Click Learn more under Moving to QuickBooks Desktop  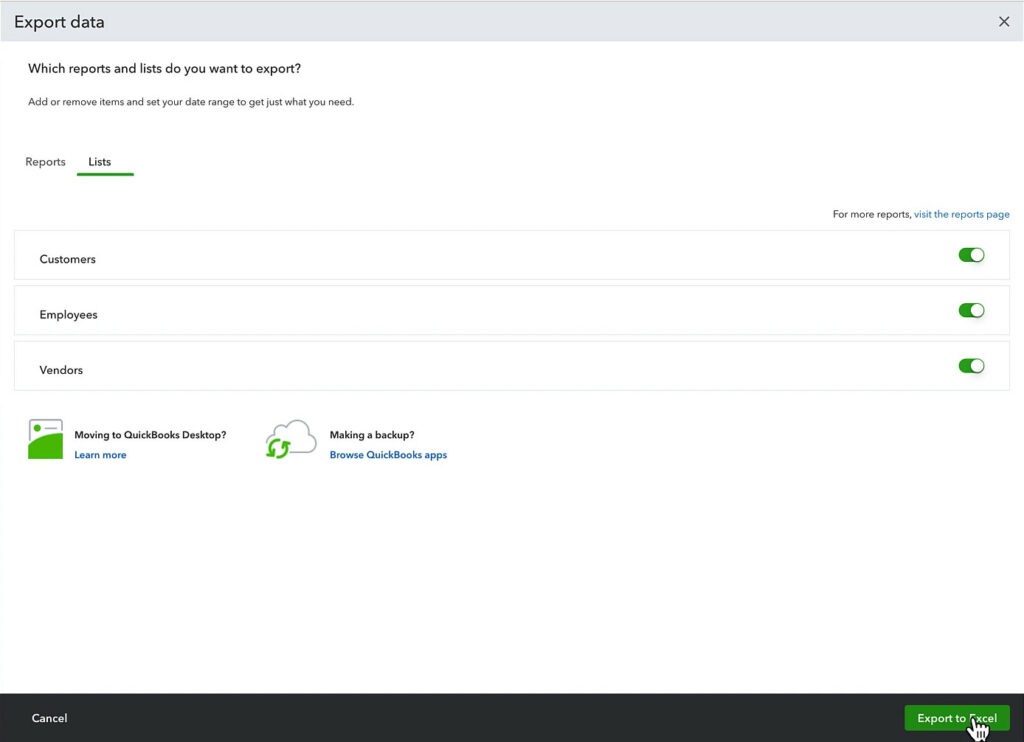100,454
